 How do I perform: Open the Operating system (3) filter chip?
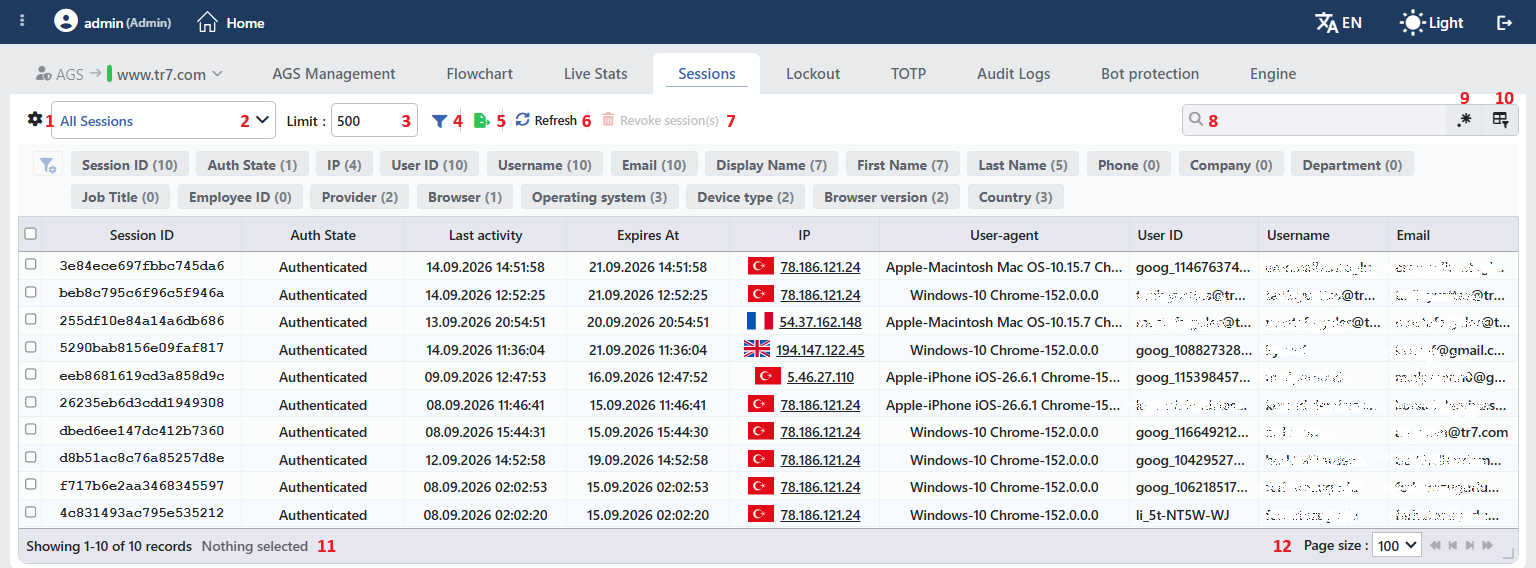pos(599,197)
